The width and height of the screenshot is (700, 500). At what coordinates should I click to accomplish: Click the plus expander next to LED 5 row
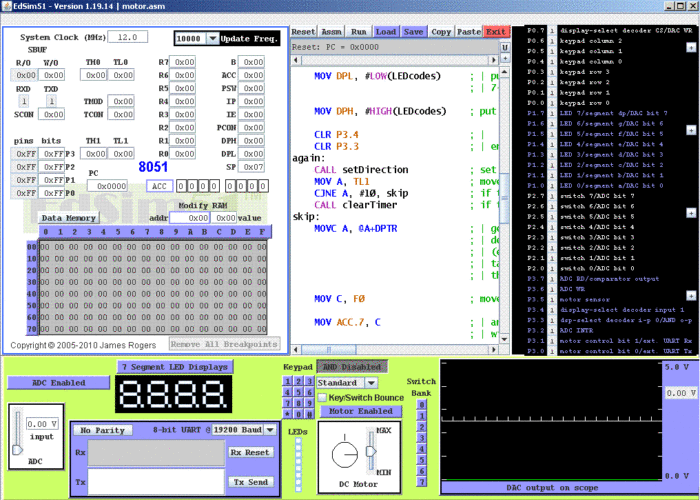pyautogui.click(x=691, y=130)
